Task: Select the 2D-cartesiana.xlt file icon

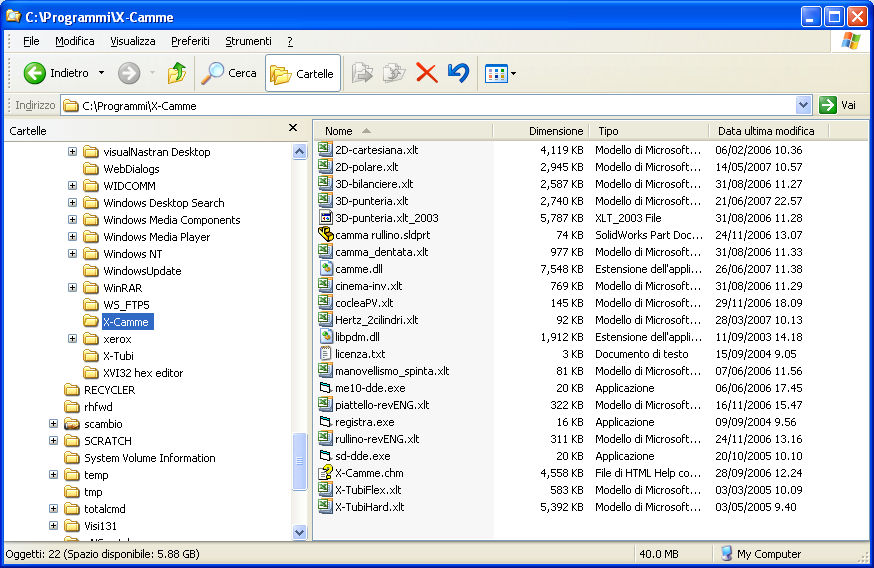Action: point(325,149)
